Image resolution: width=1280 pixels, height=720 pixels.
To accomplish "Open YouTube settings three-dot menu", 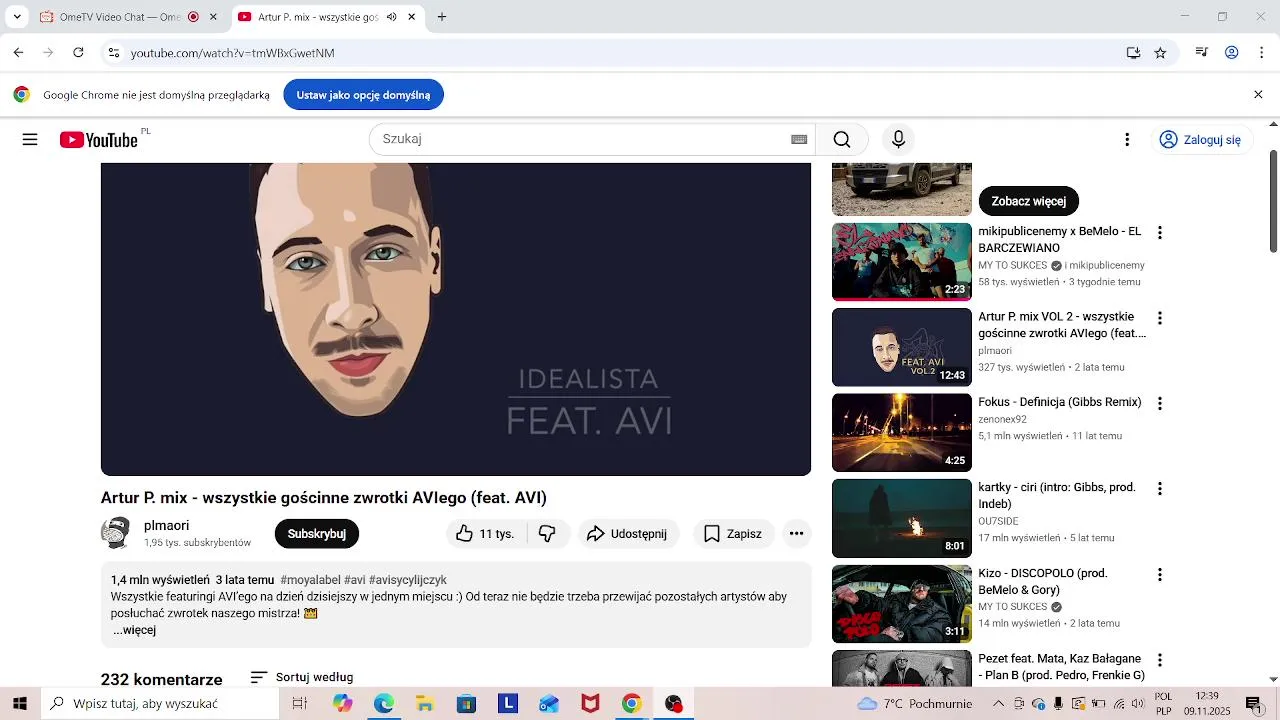I will click(1127, 140).
